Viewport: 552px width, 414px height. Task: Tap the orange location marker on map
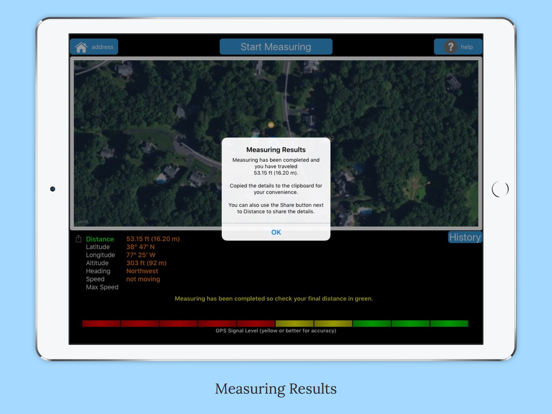(271, 125)
